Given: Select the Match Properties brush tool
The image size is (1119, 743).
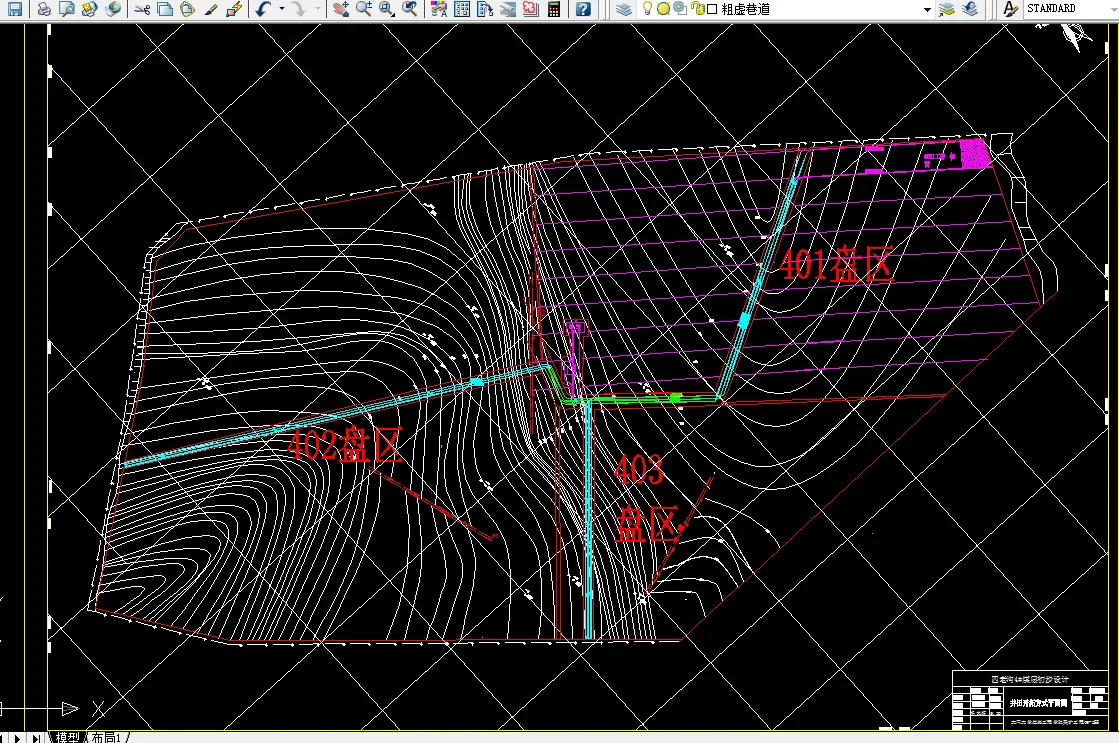Looking at the screenshot, I should (x=211, y=9).
